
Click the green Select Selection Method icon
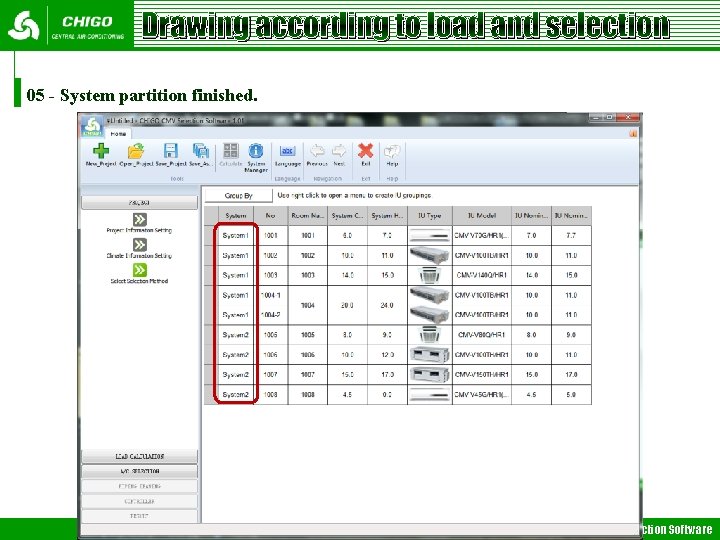pos(140,270)
